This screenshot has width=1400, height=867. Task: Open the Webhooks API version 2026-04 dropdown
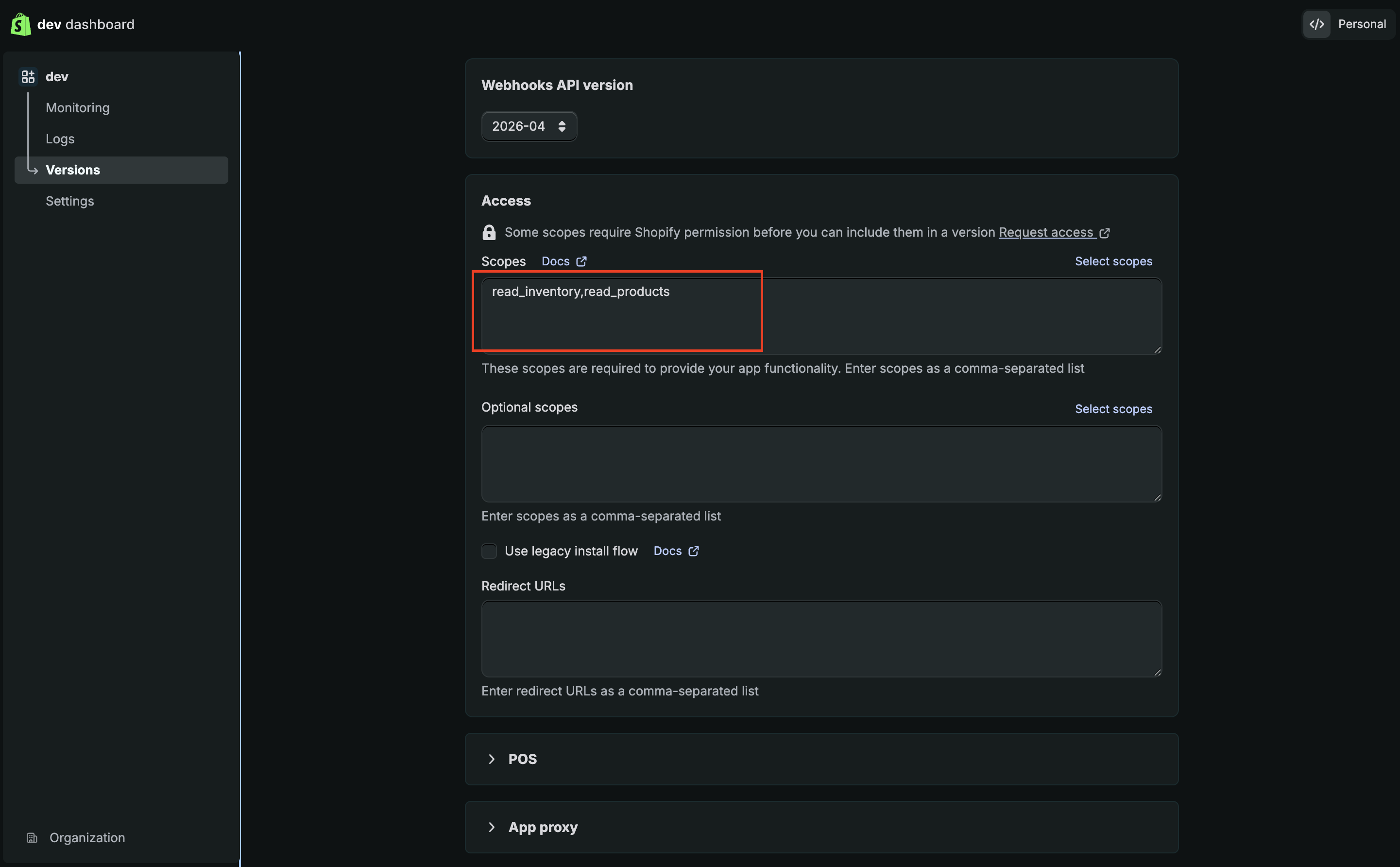(529, 126)
